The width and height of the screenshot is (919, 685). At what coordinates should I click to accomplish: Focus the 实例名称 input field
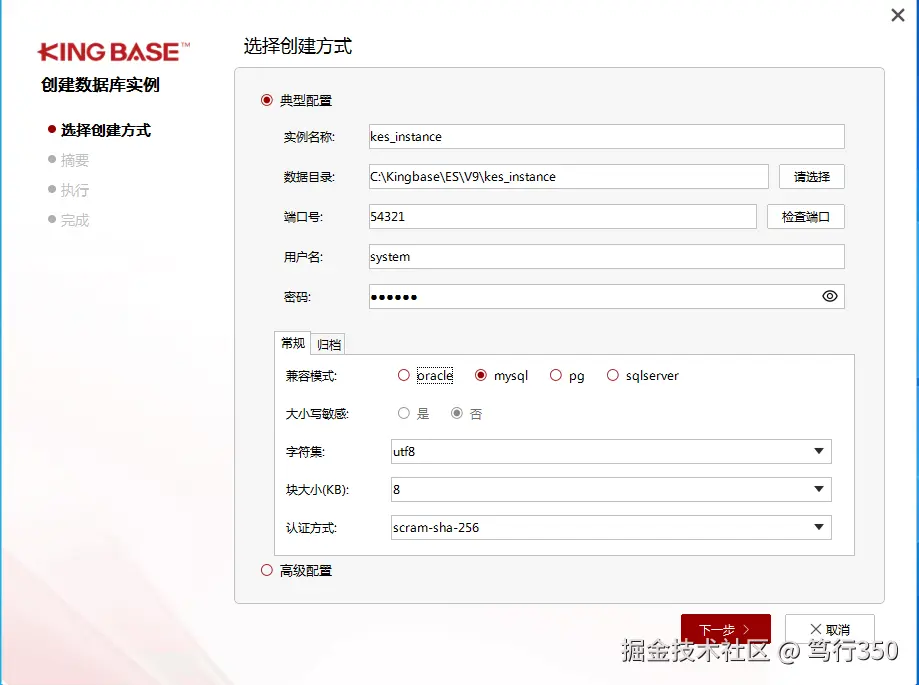[x=607, y=137]
